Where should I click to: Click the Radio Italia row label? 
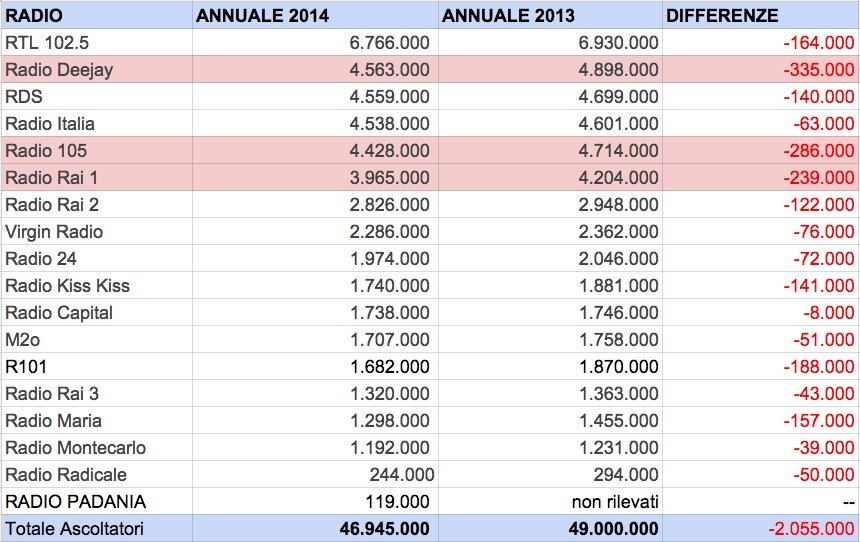pos(50,123)
